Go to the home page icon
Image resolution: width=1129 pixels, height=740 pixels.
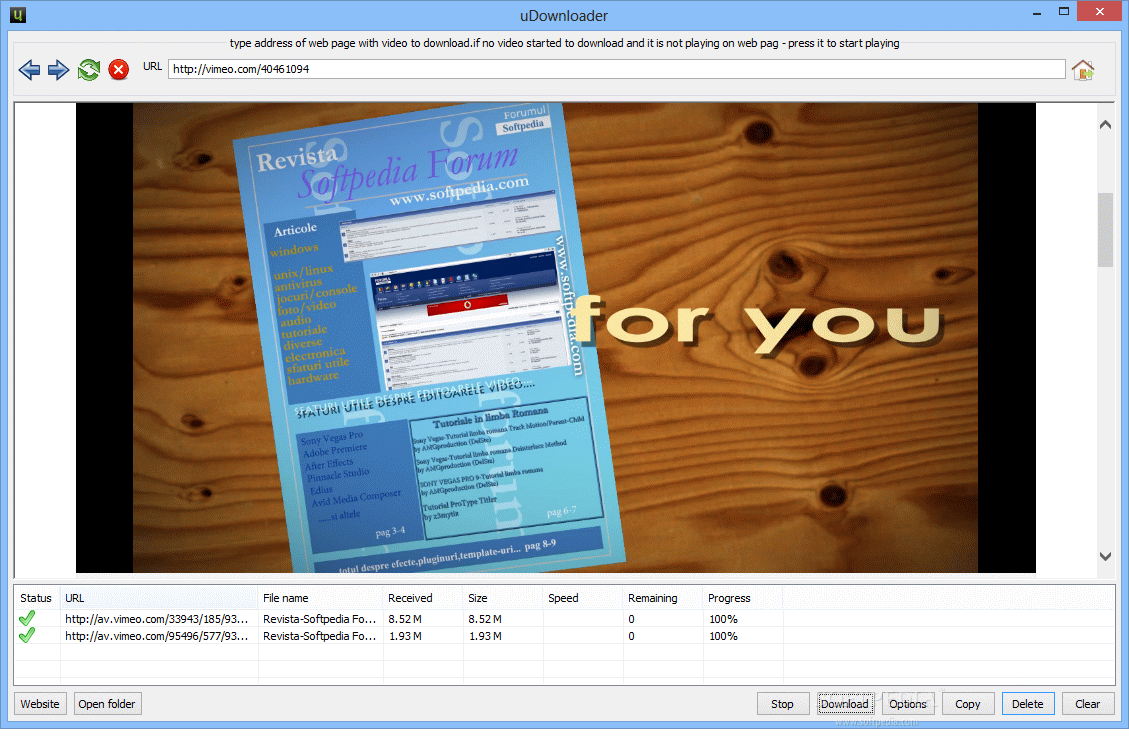1083,70
